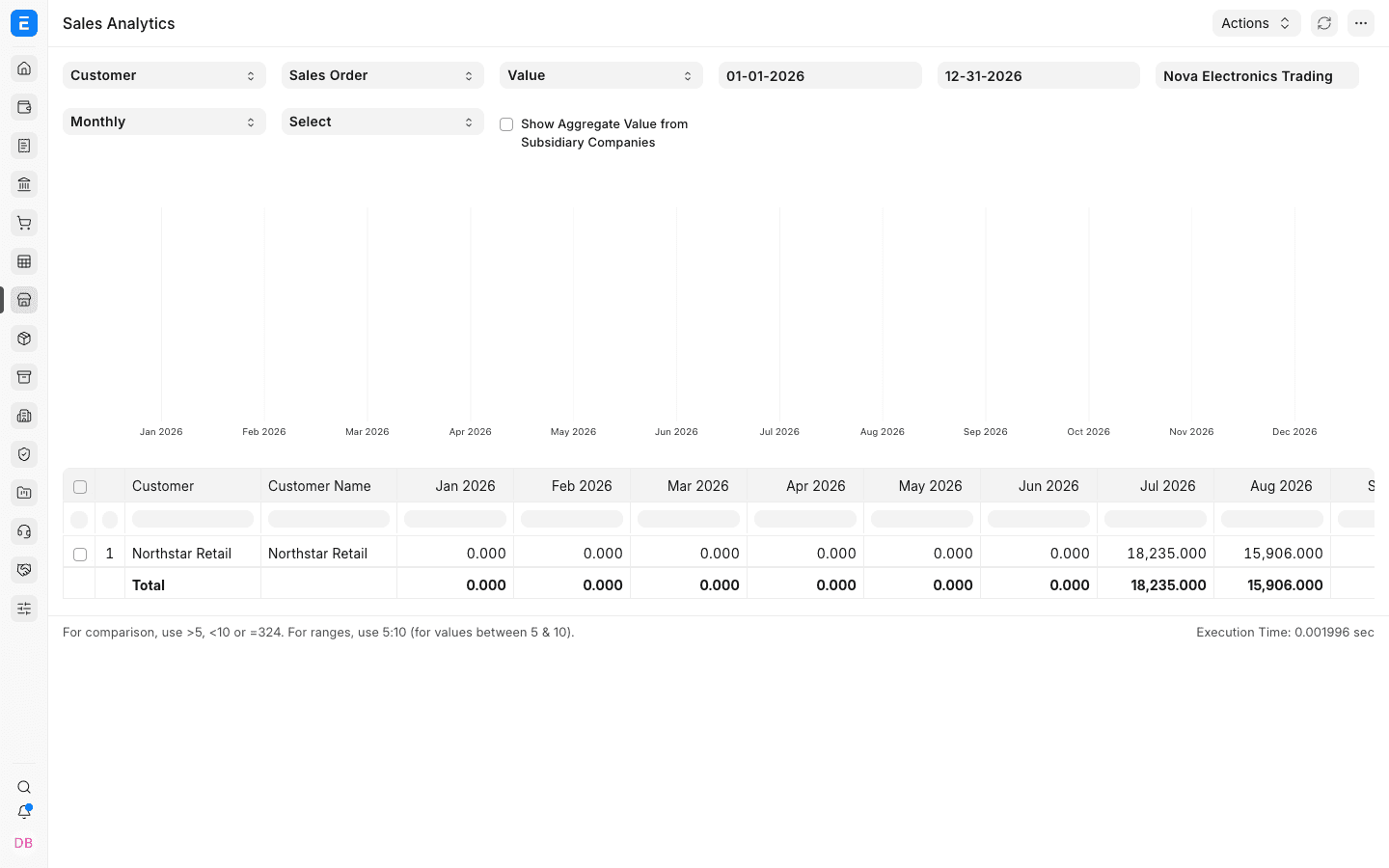
Task: Open the projects folder icon in sidebar
Action: 24,493
